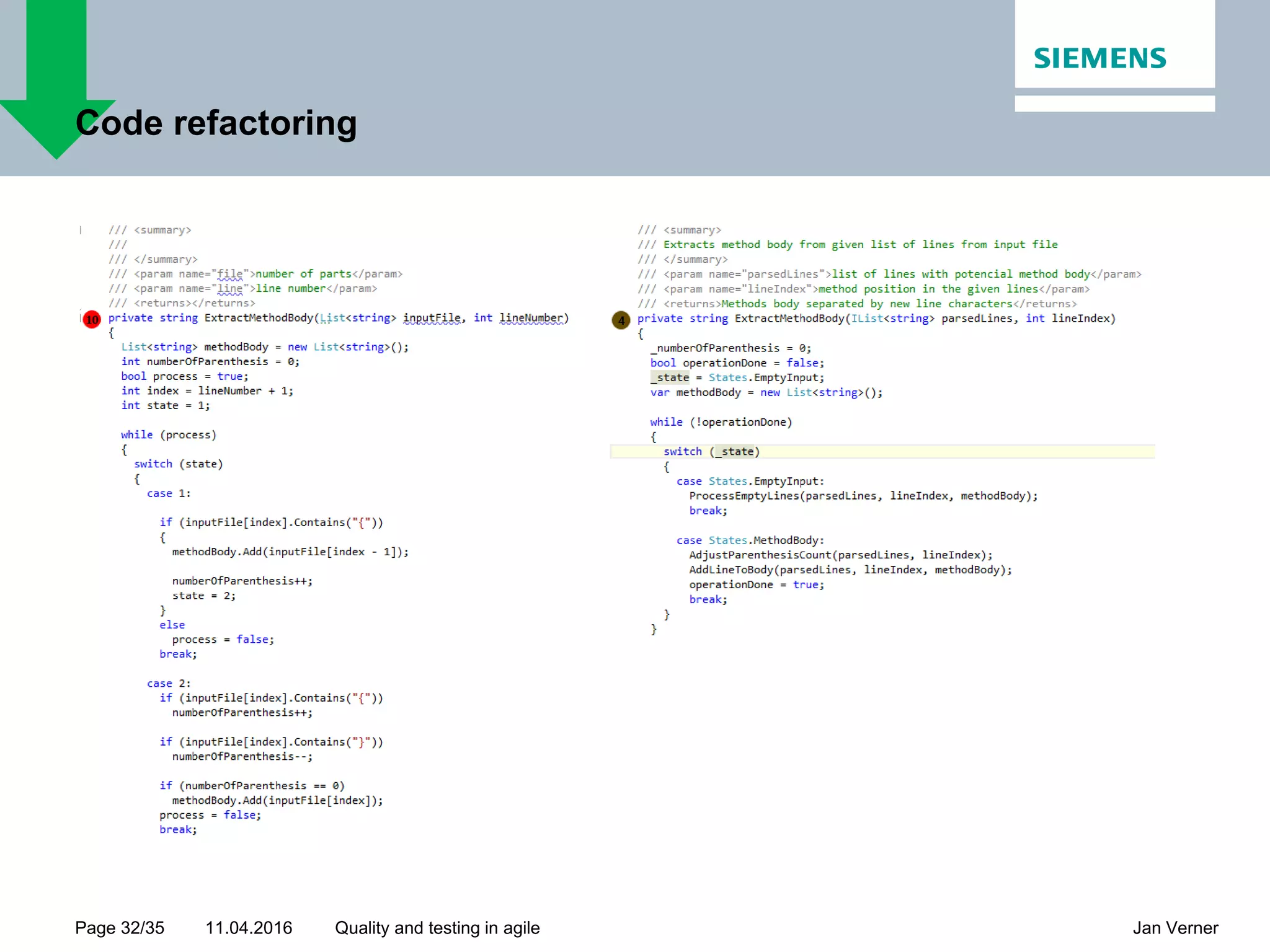This screenshot has height=952, width=1270.
Task: Click 'bool operationDone = false;' line
Action: pyautogui.click(x=737, y=363)
